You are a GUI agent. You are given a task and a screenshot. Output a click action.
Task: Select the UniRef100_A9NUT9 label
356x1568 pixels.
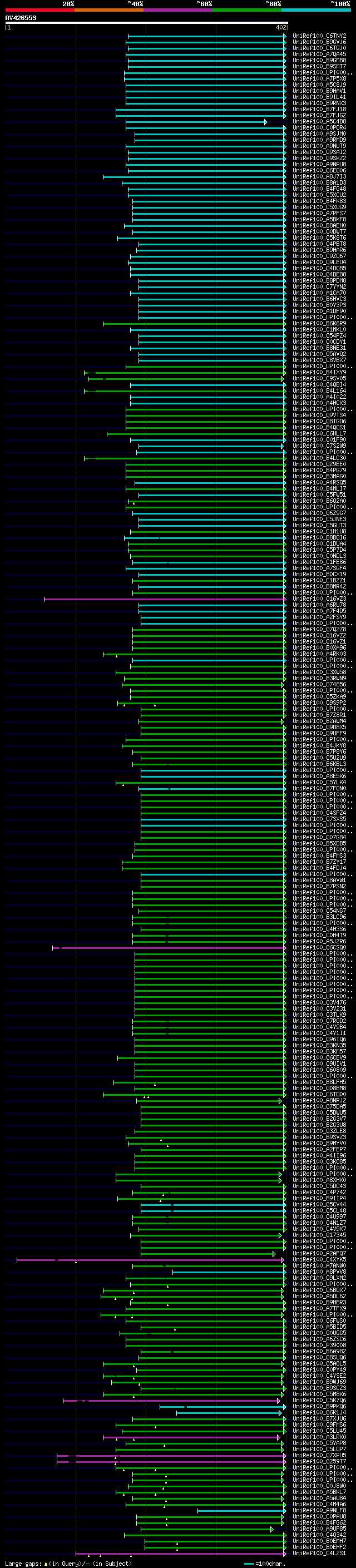click(319, 146)
